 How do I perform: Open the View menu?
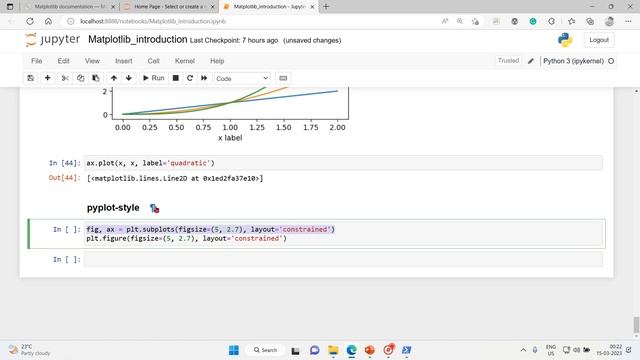tap(92, 61)
